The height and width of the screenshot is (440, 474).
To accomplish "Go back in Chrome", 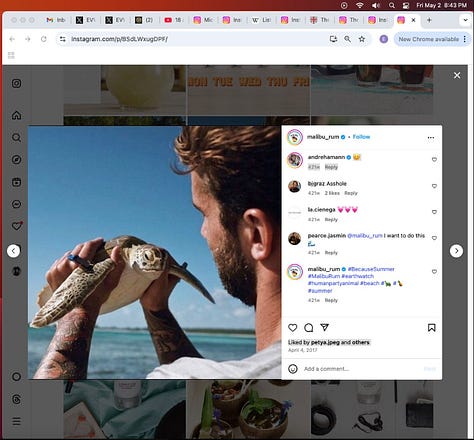I will 12,39.
